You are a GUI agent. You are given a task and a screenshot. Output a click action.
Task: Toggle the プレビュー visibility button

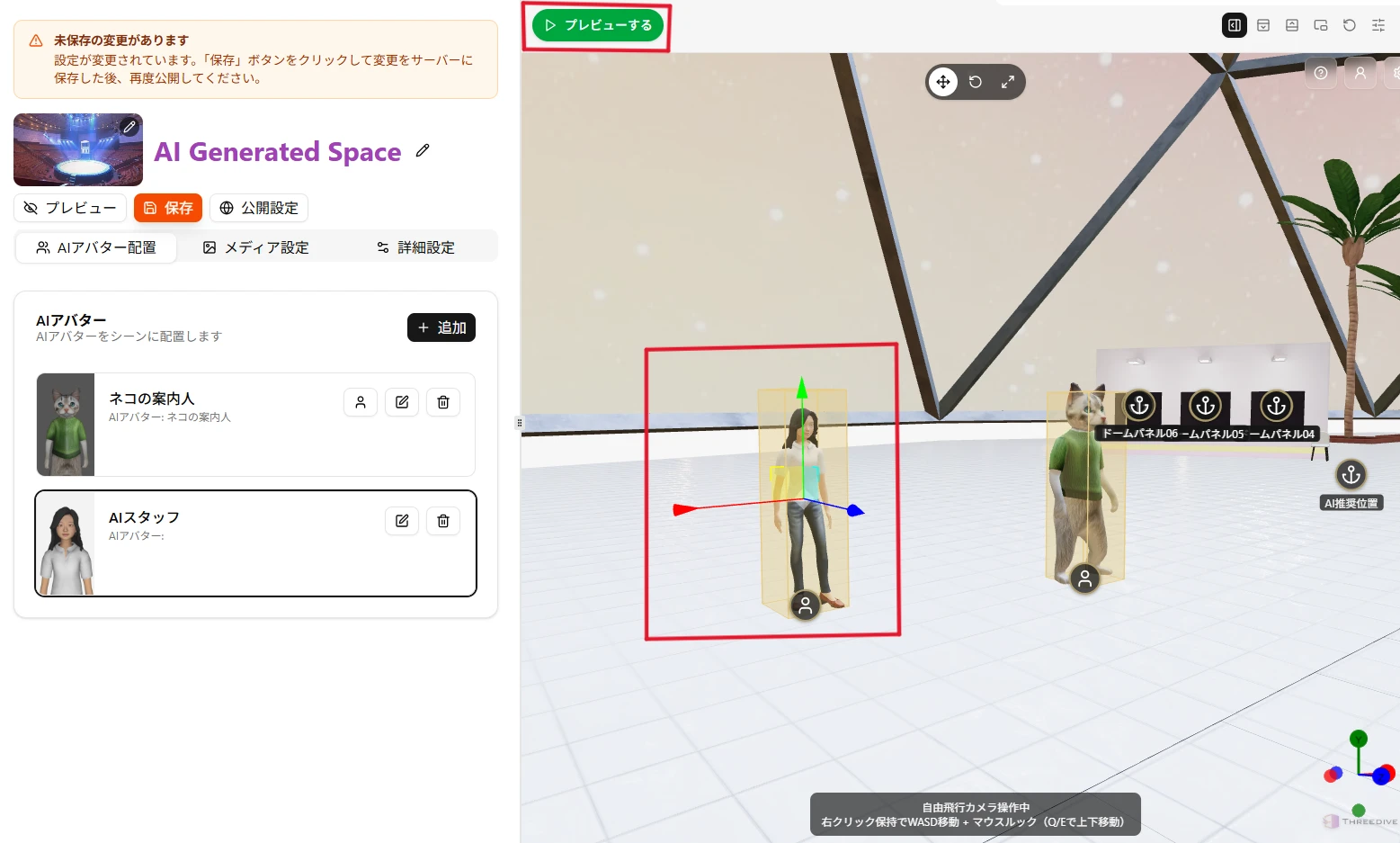tap(70, 208)
